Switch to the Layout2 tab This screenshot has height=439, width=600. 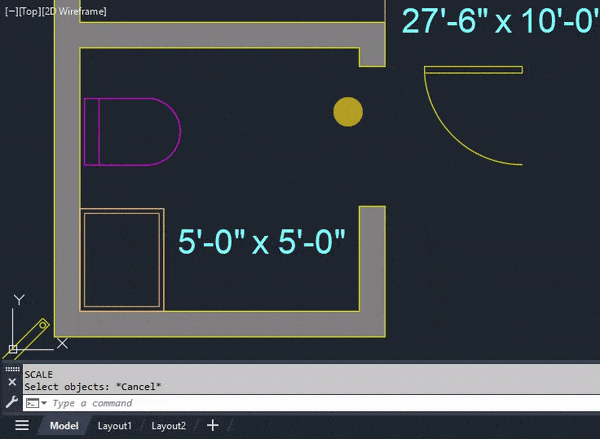pos(168,426)
